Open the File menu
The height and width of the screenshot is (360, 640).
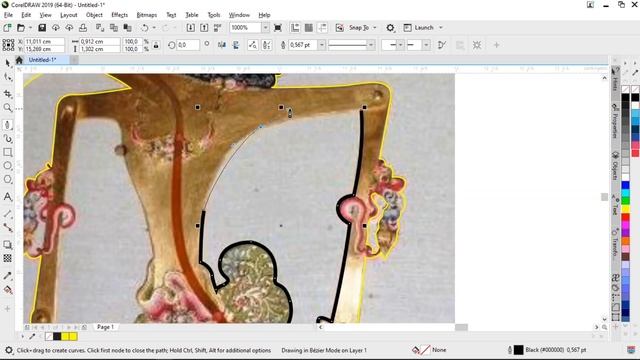[8, 15]
